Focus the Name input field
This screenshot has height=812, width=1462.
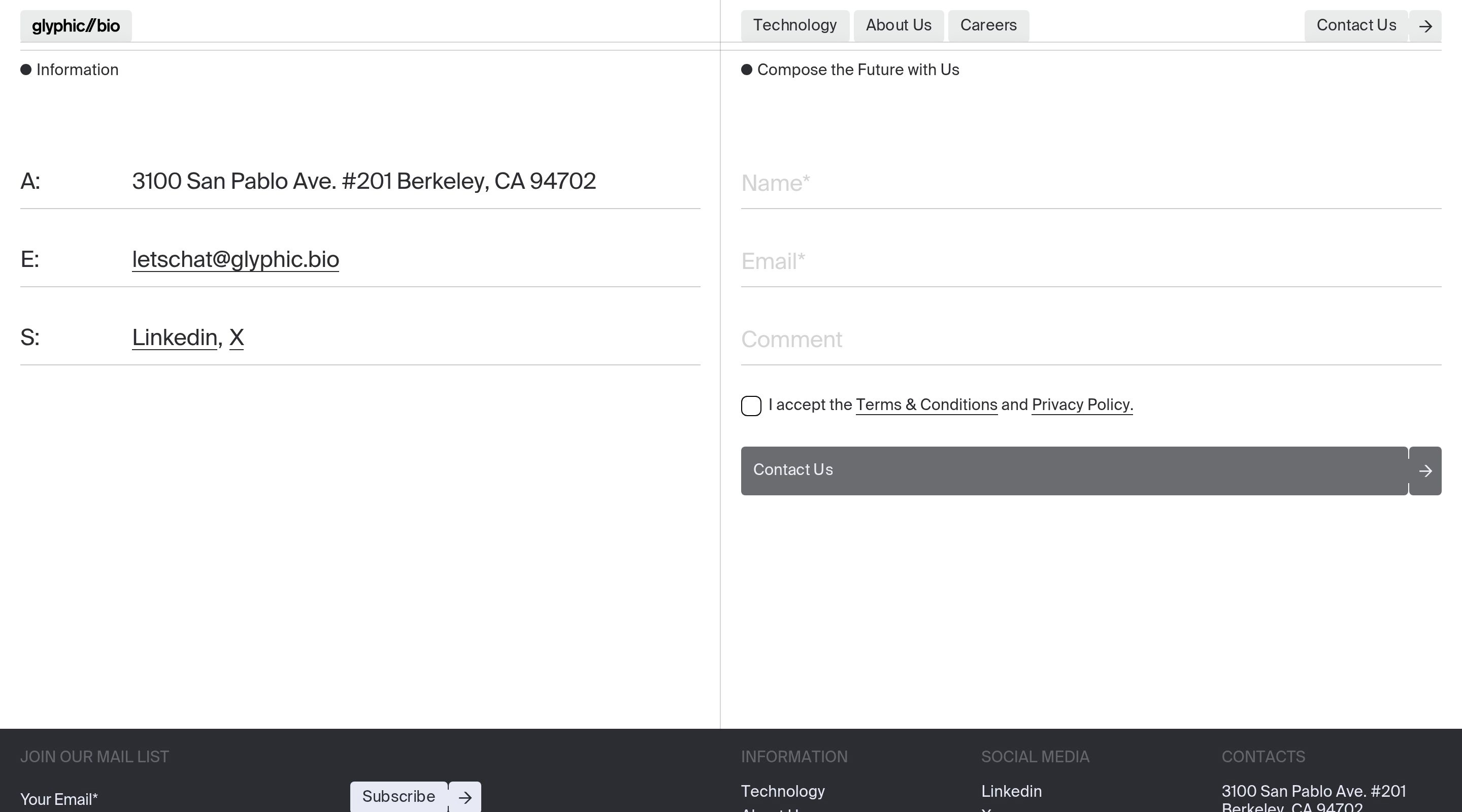[x=1090, y=183]
